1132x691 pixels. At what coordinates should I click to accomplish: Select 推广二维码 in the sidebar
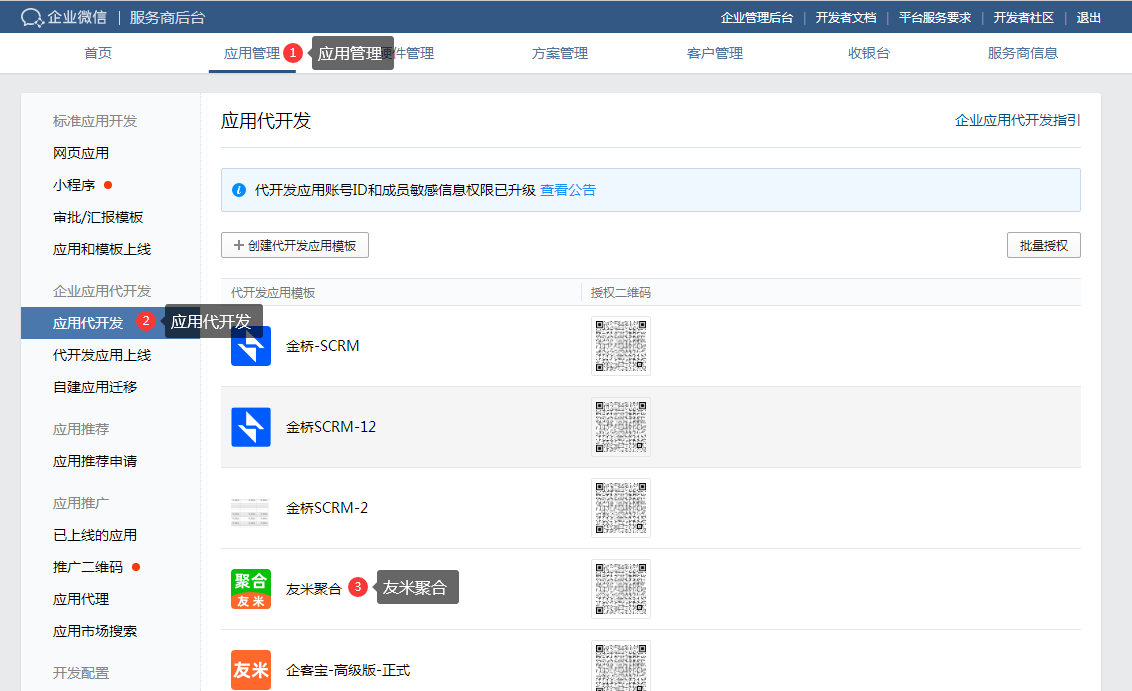point(88,567)
